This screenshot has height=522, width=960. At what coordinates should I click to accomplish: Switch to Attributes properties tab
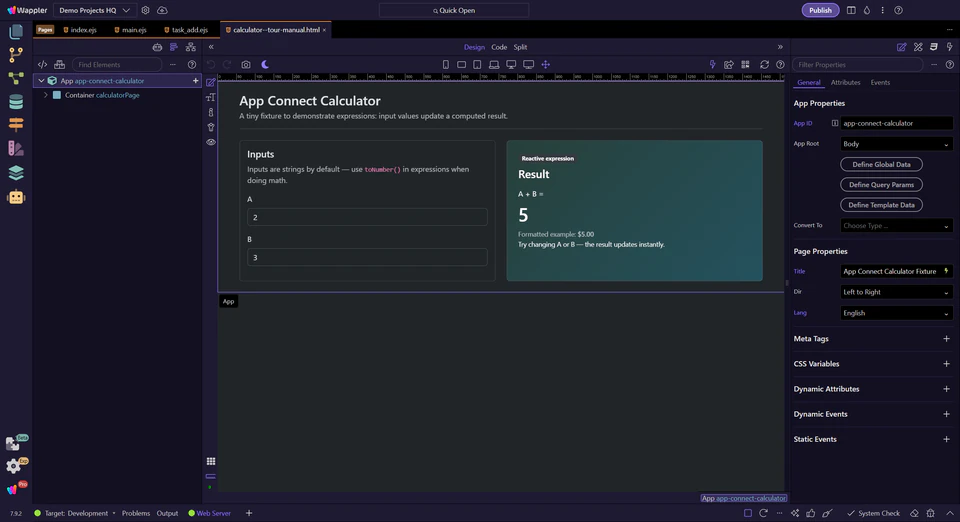tap(845, 83)
